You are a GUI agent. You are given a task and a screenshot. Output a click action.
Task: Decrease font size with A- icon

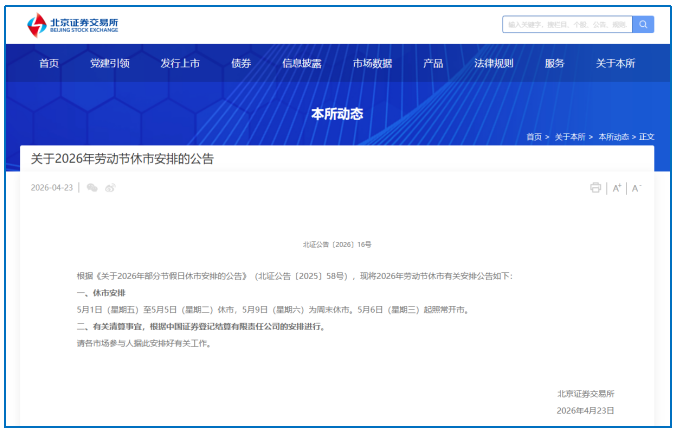tap(636, 188)
